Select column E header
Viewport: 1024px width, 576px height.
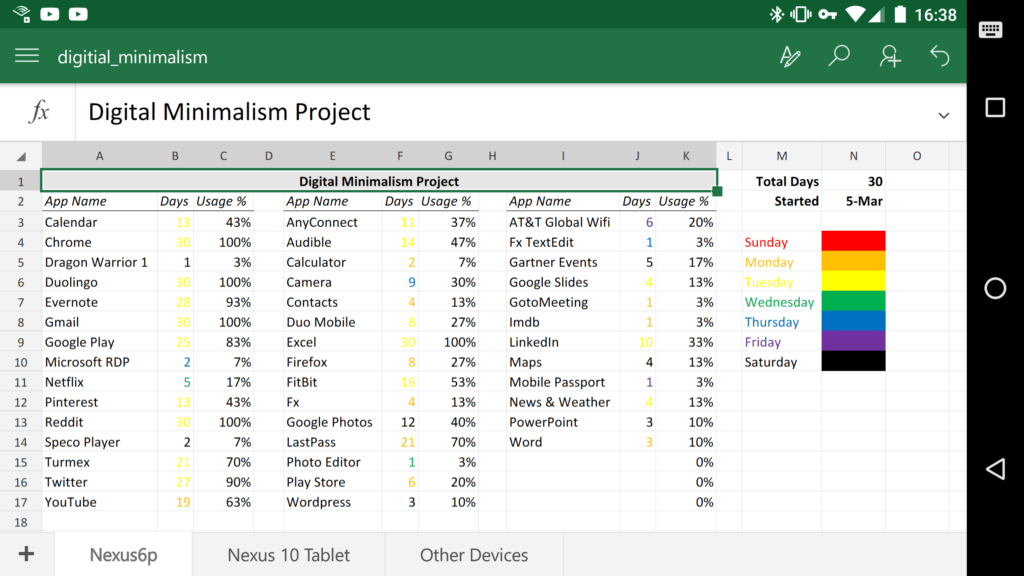(x=332, y=156)
